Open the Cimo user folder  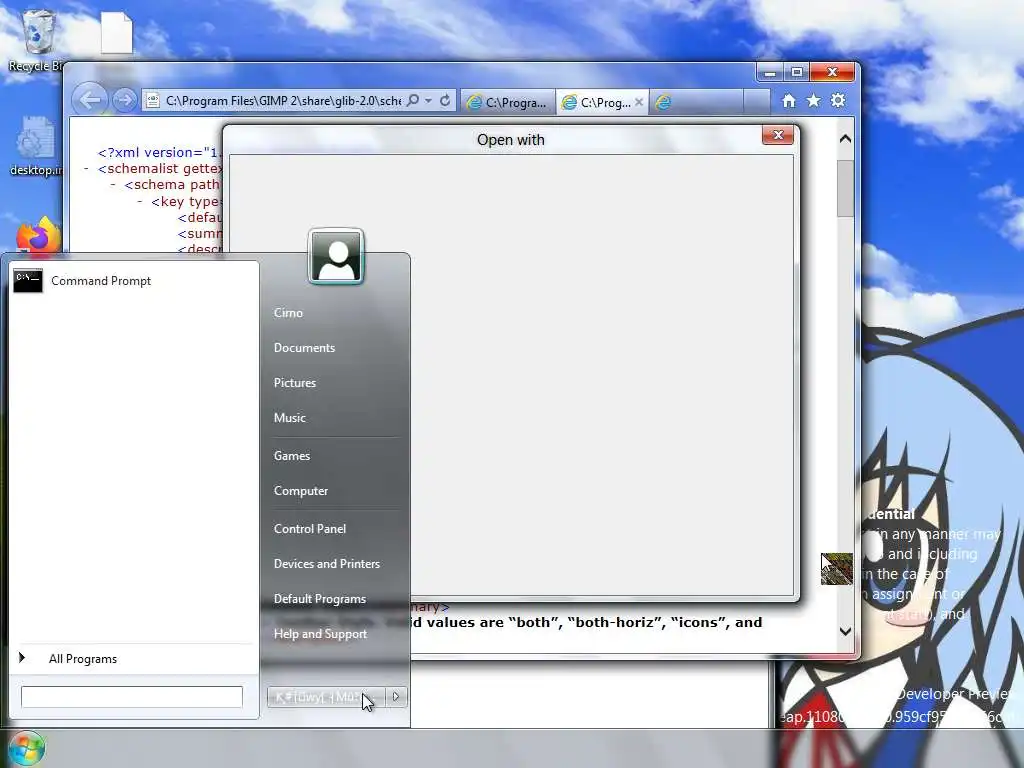[x=288, y=313]
